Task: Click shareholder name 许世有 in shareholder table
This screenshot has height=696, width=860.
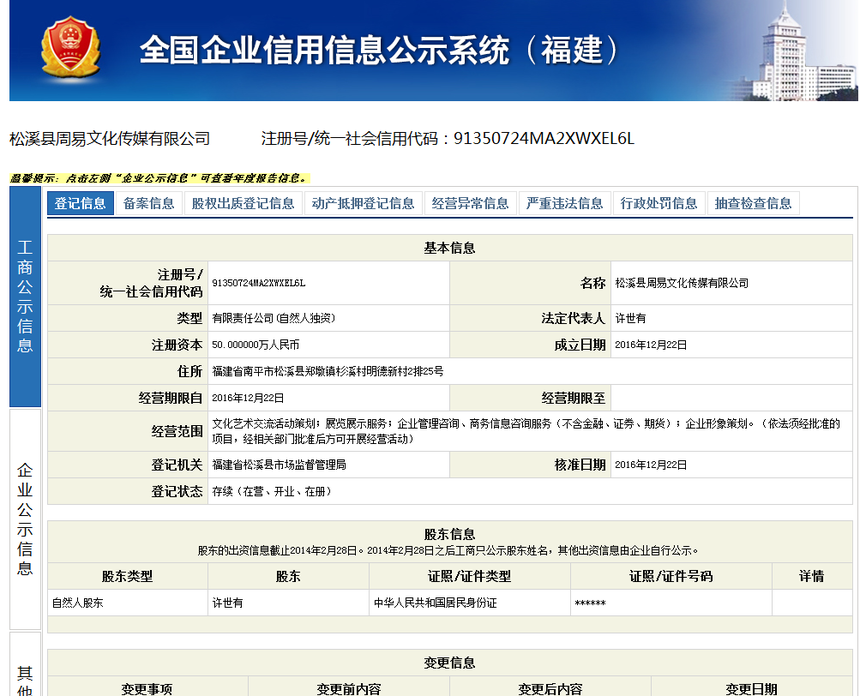Action: (x=228, y=603)
